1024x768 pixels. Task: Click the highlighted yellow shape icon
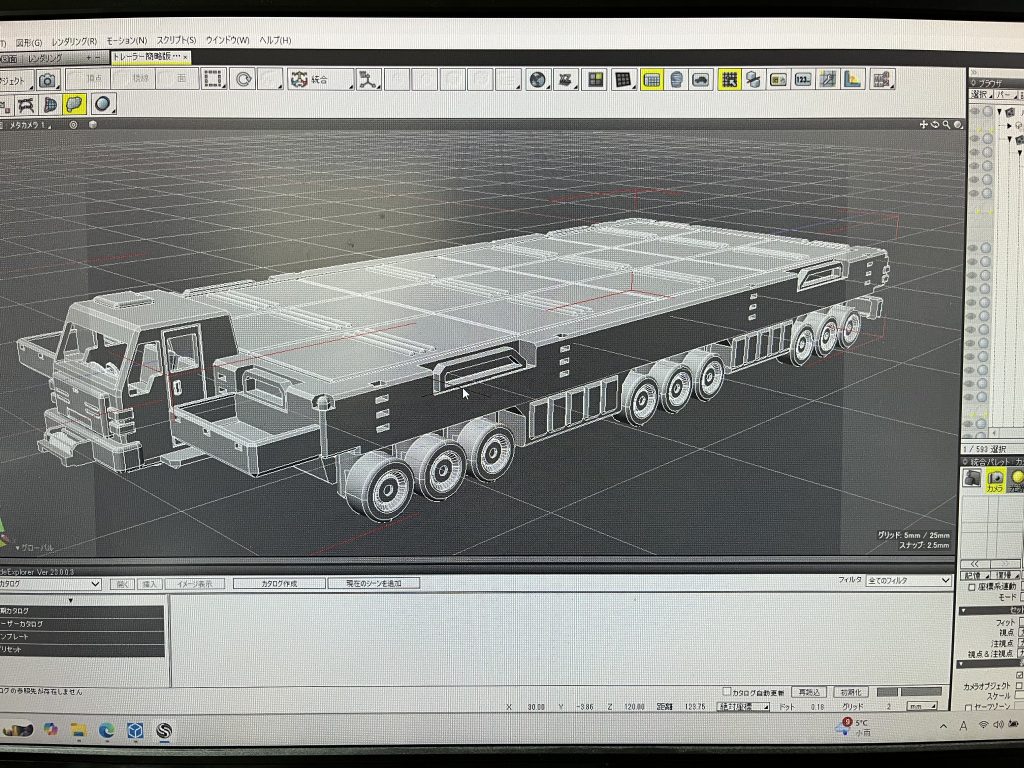74,104
